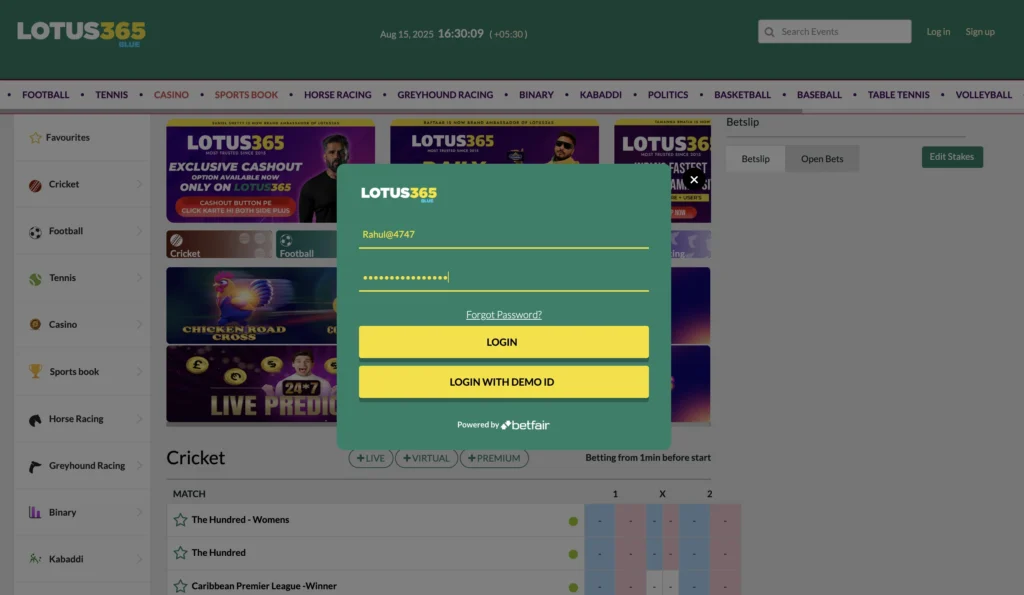Switch to the Open Bets tab

(822, 158)
